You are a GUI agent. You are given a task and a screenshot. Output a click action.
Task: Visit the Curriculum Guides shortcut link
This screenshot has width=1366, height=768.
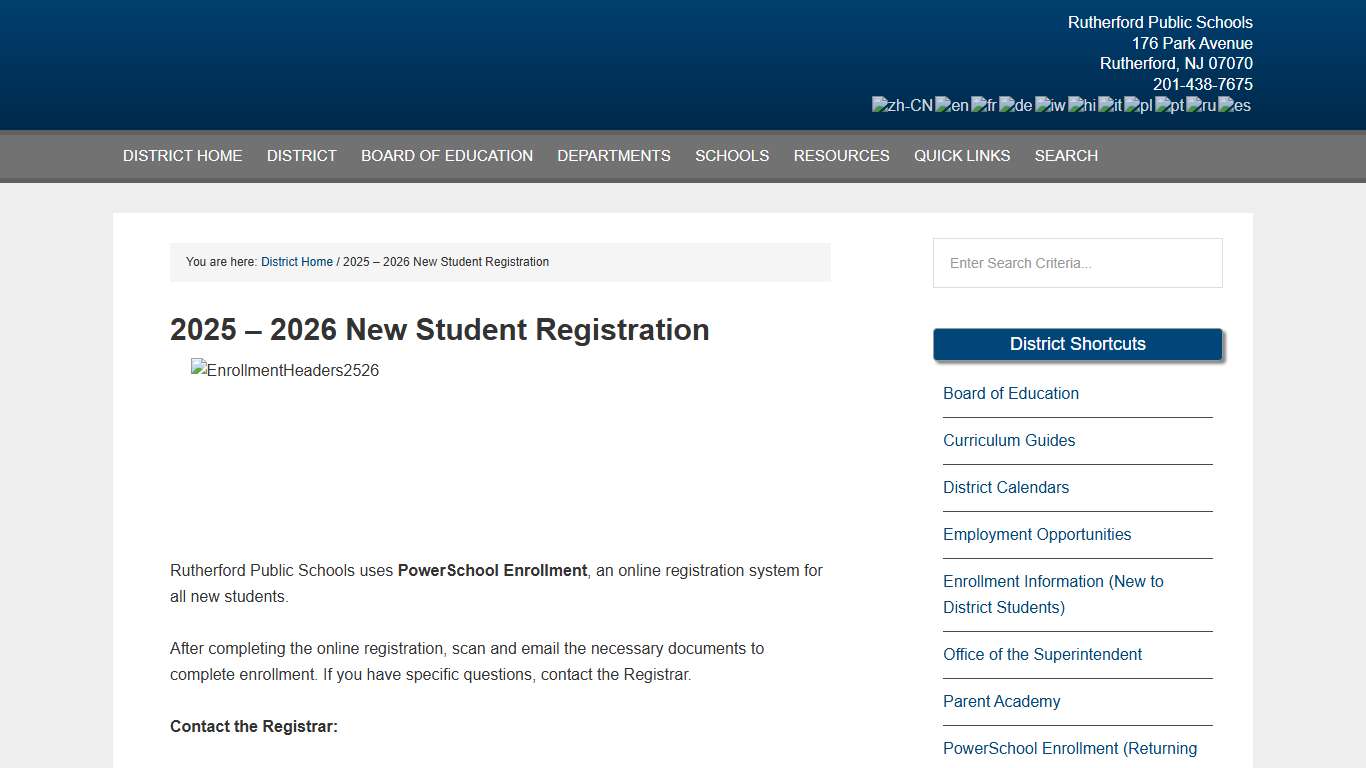(1009, 440)
